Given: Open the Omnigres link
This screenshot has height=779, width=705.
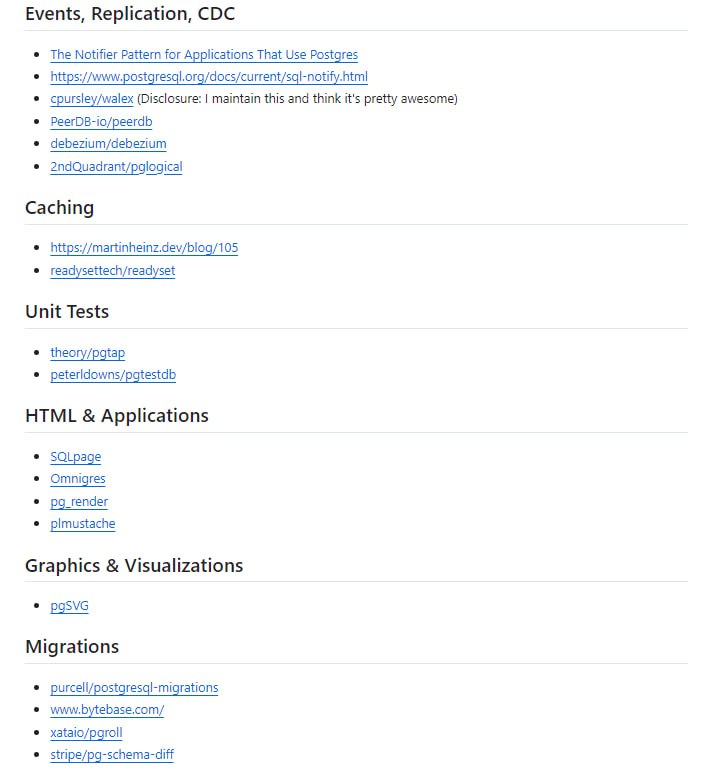Looking at the screenshot, I should pos(78,479).
